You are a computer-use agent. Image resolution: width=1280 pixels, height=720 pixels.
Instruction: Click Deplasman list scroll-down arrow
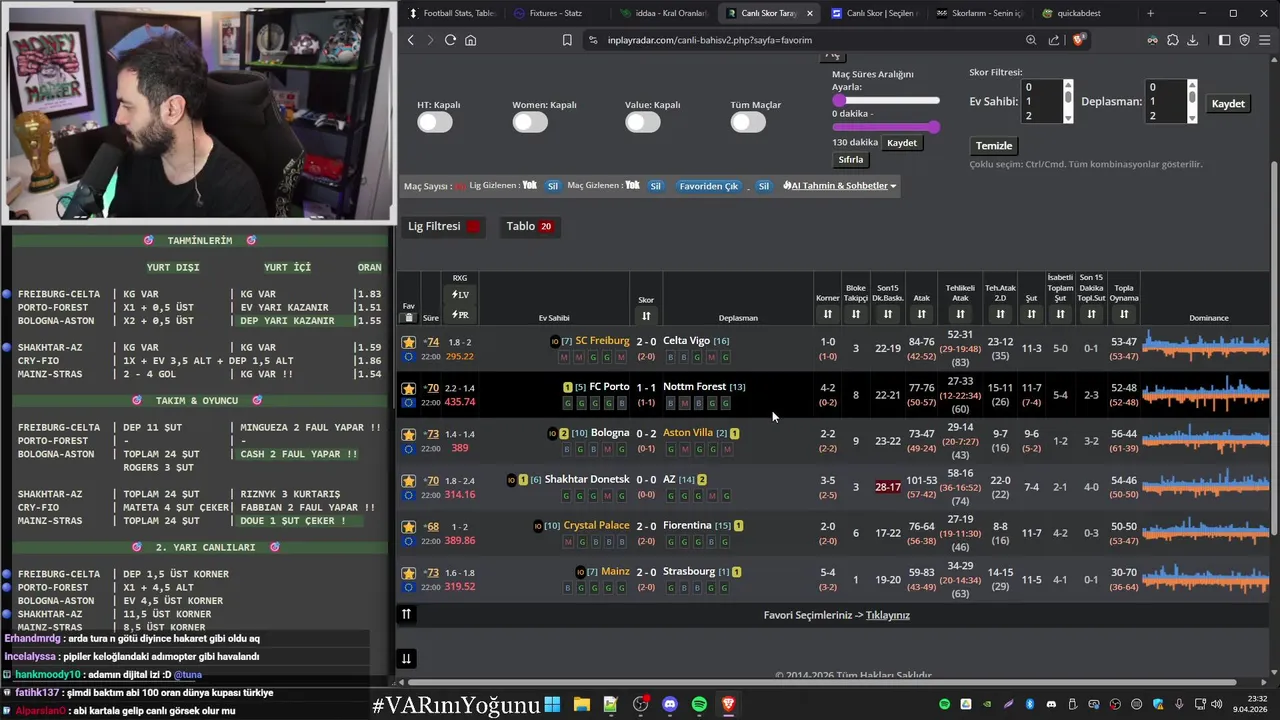(1192, 118)
